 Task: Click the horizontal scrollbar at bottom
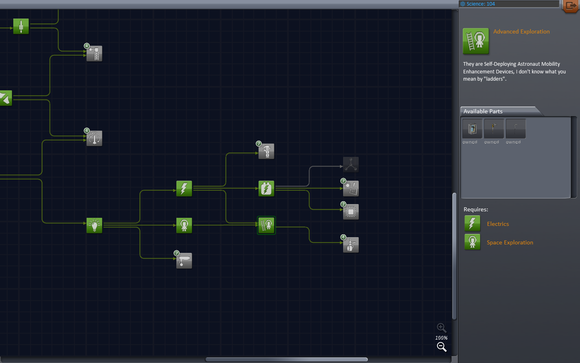[287, 359]
